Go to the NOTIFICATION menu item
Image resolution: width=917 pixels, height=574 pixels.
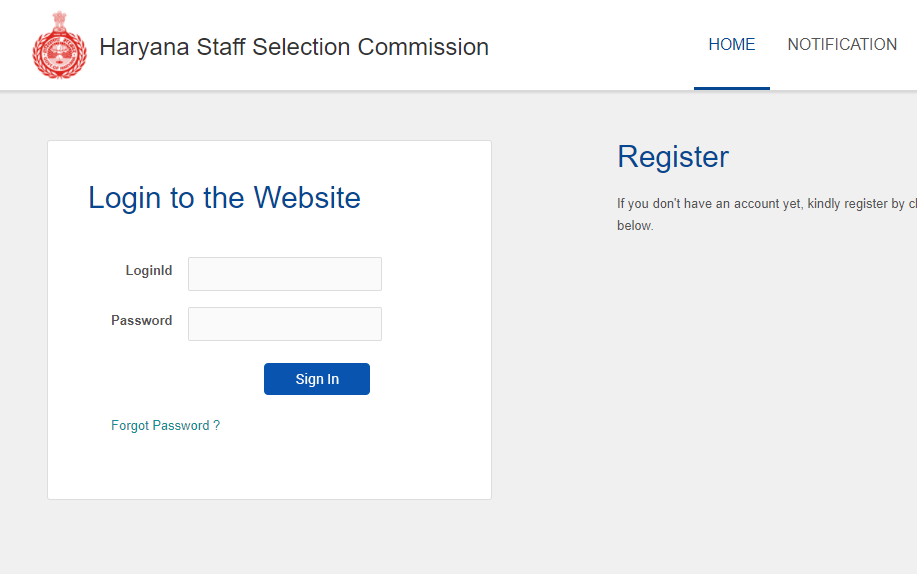point(842,45)
